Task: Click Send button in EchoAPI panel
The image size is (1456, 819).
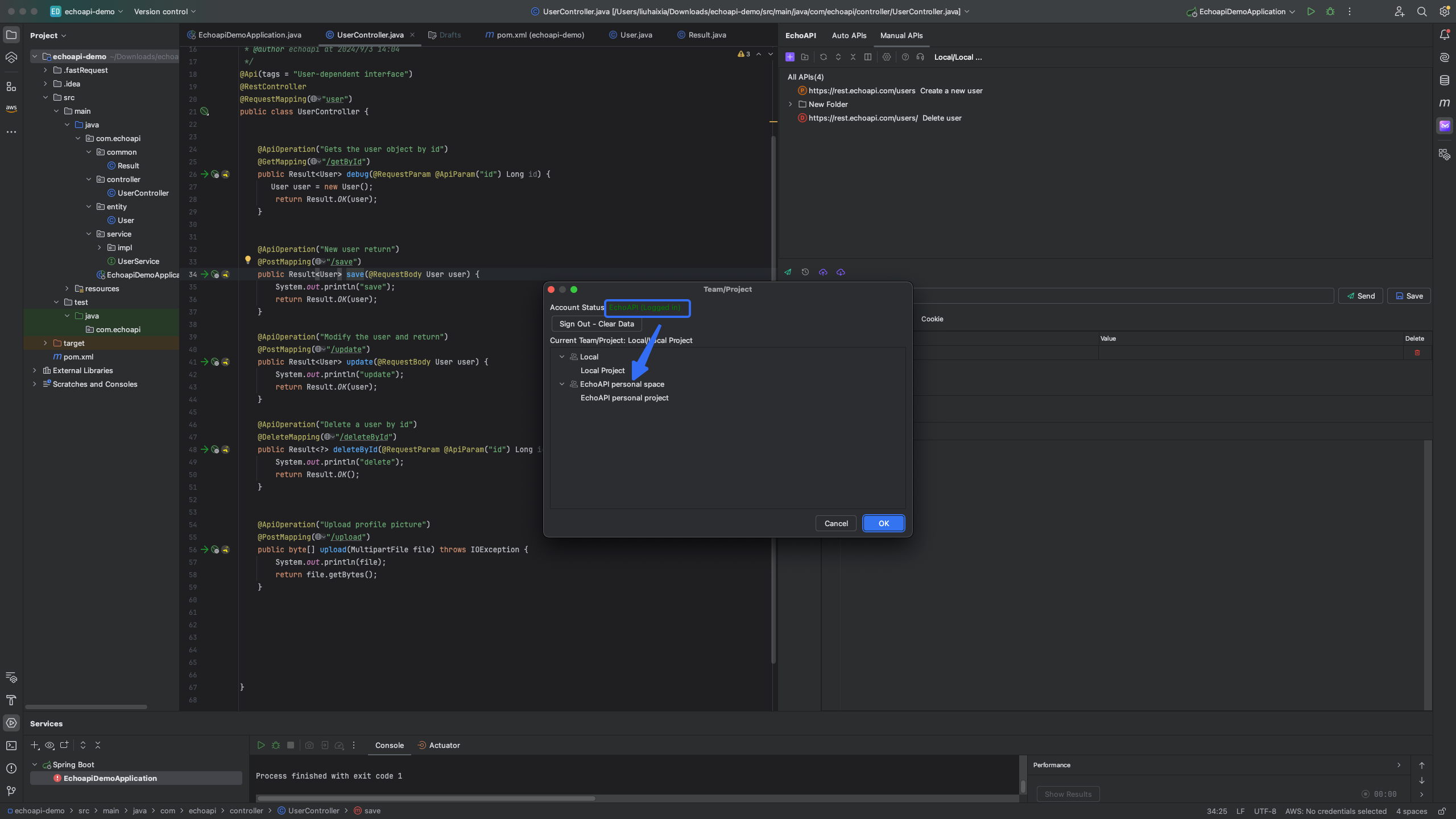Action: (x=1360, y=296)
